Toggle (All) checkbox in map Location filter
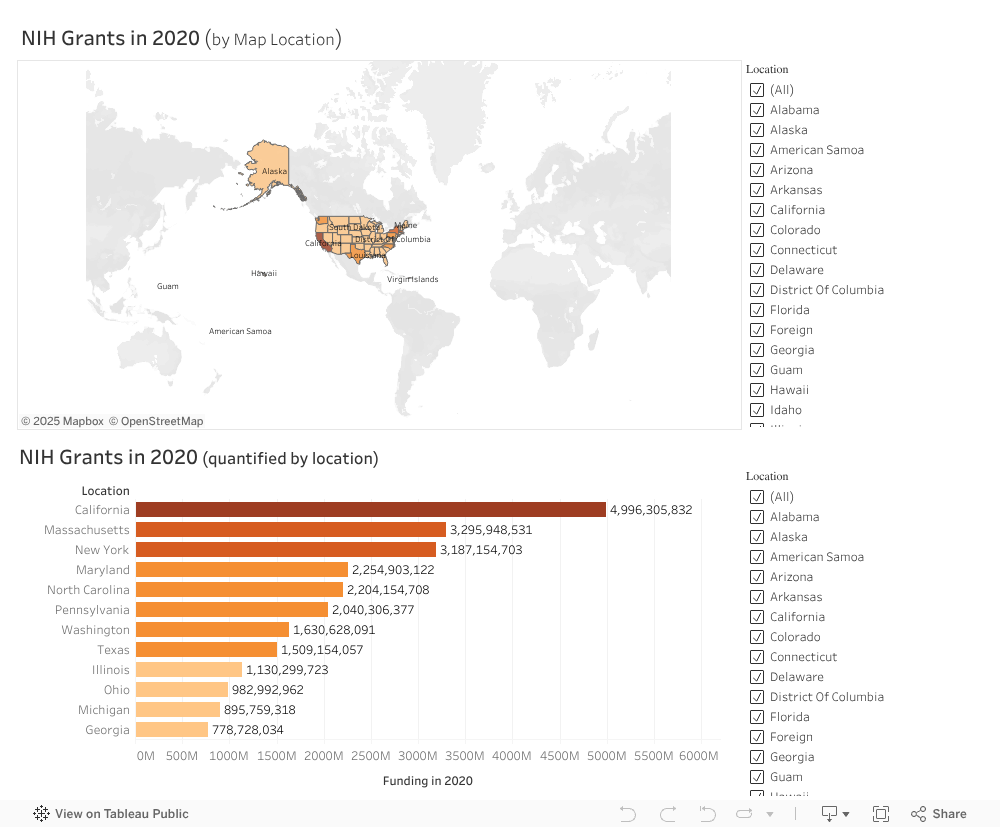The width and height of the screenshot is (1000, 827). click(x=757, y=90)
